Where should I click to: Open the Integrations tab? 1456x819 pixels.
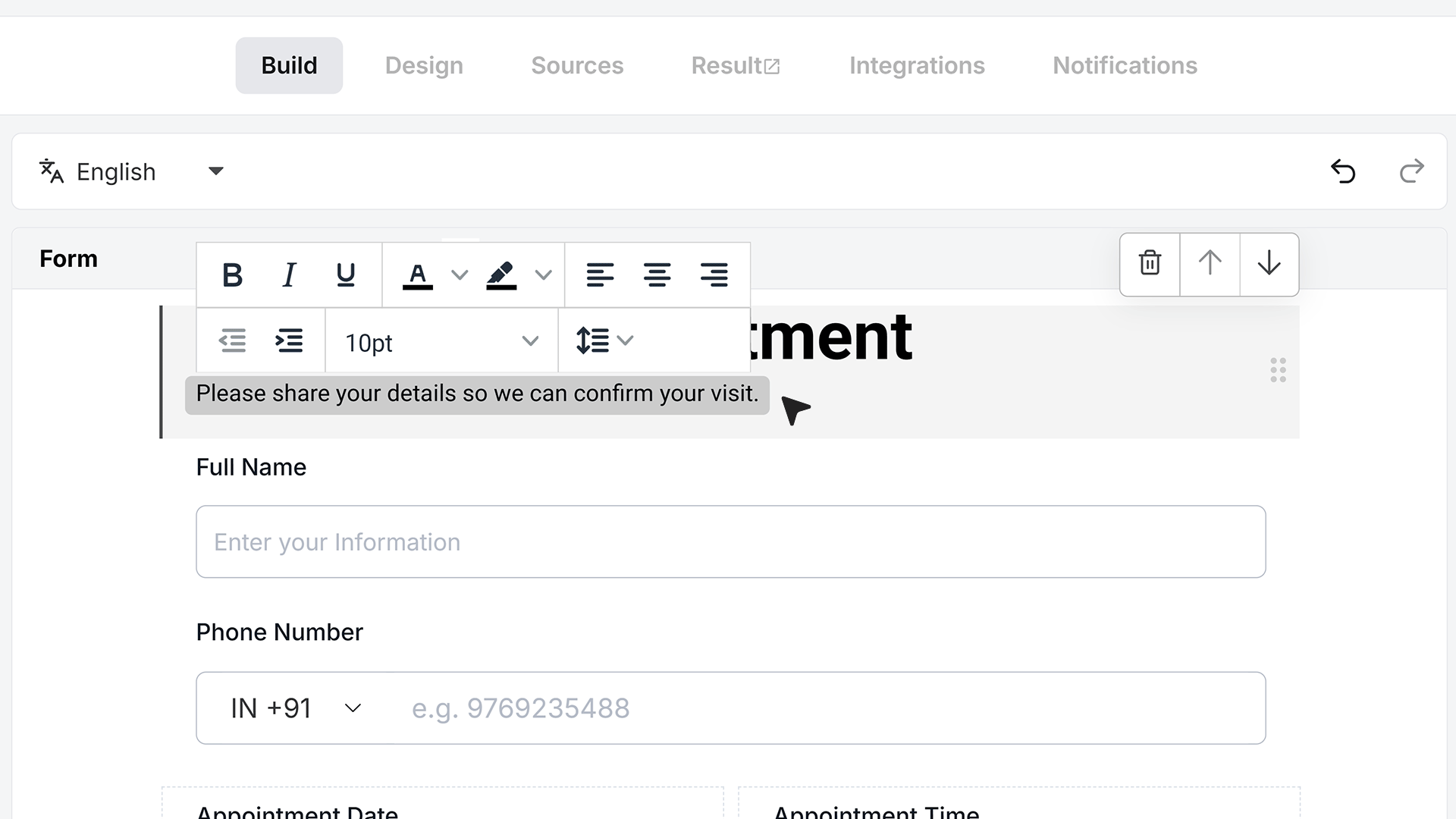(917, 65)
